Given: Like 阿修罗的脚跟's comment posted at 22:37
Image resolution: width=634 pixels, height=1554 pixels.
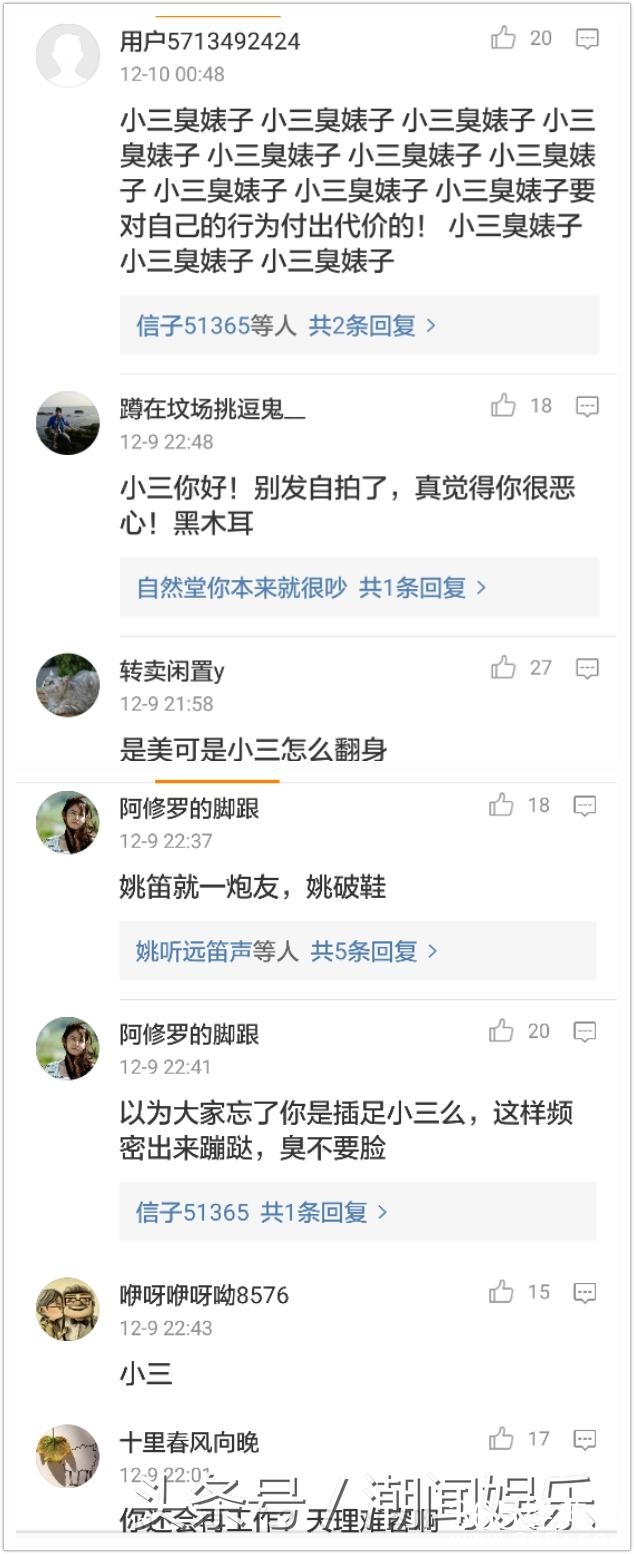Looking at the screenshot, I should [501, 806].
